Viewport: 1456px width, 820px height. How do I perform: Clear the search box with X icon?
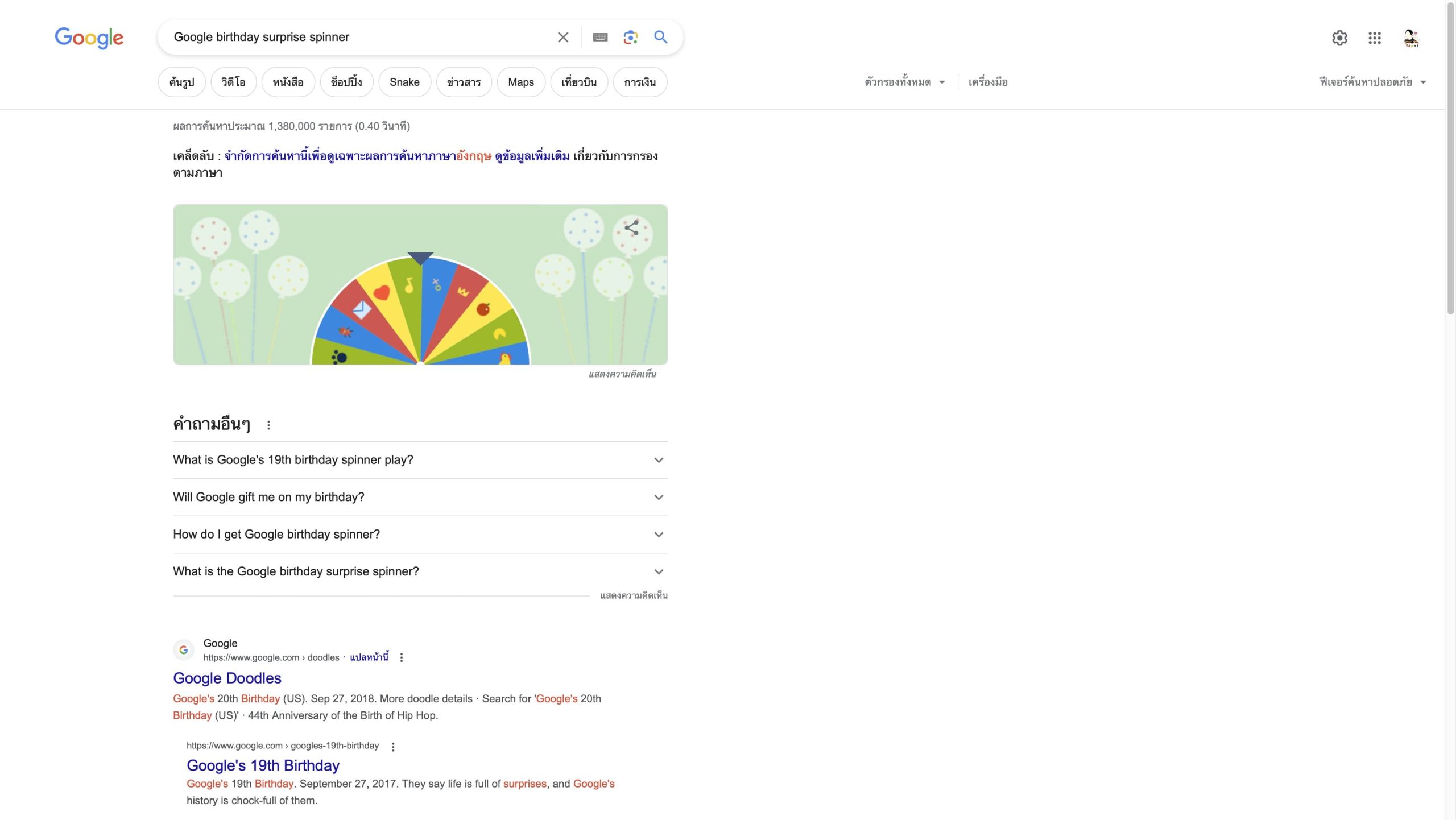point(562,38)
